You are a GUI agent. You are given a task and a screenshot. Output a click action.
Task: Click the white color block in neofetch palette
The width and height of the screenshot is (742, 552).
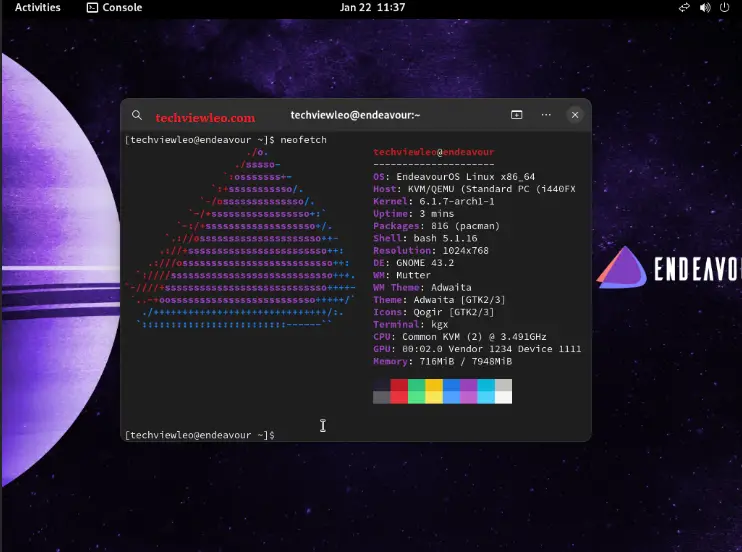[504, 391]
